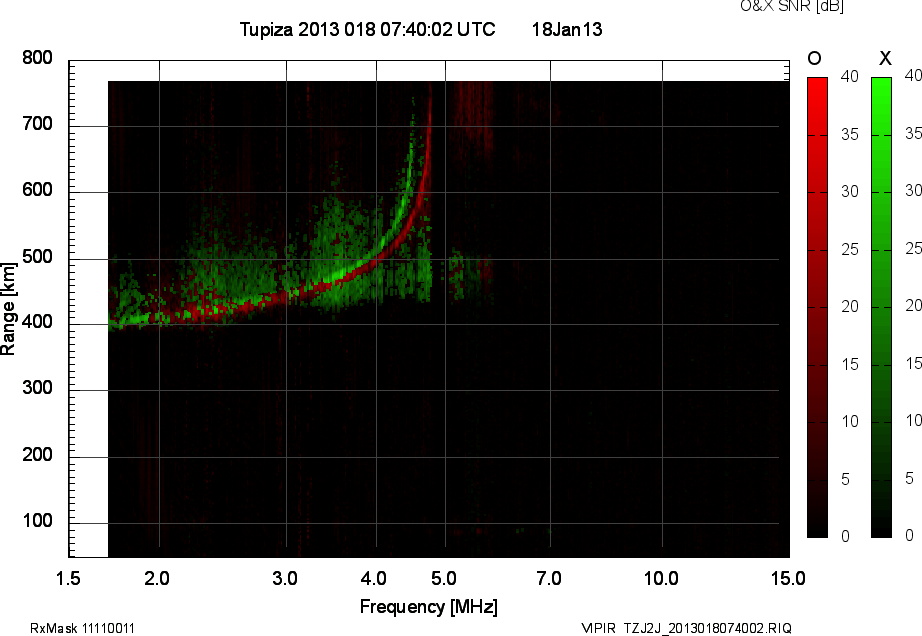Click the 3.0 MHz frequency axis label
The height and width of the screenshot is (636, 922).
[x=285, y=578]
